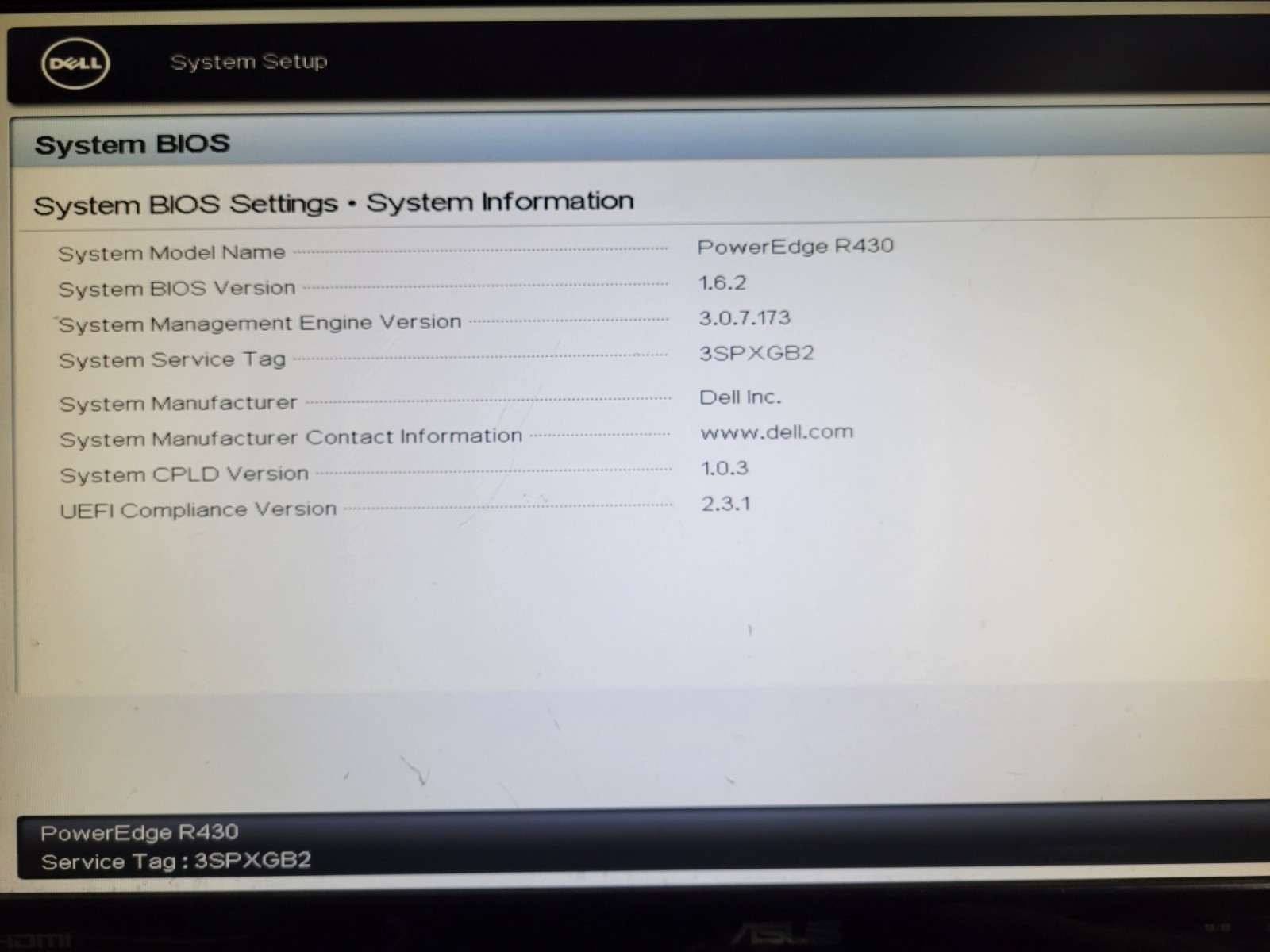This screenshot has height=952, width=1270.
Task: Select 'System Management Engine Version' label
Action: pyautogui.click(x=260, y=324)
